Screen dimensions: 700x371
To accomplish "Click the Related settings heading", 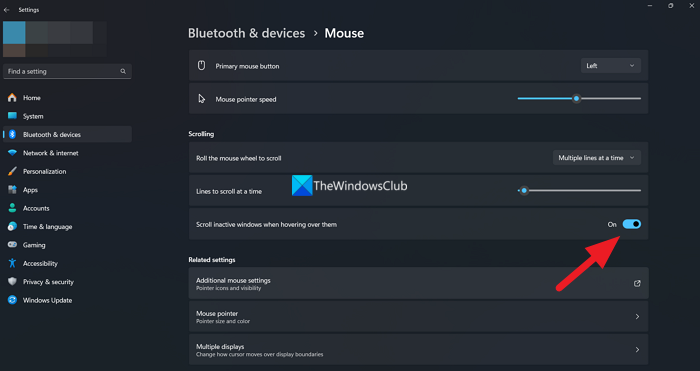I will coord(212,260).
